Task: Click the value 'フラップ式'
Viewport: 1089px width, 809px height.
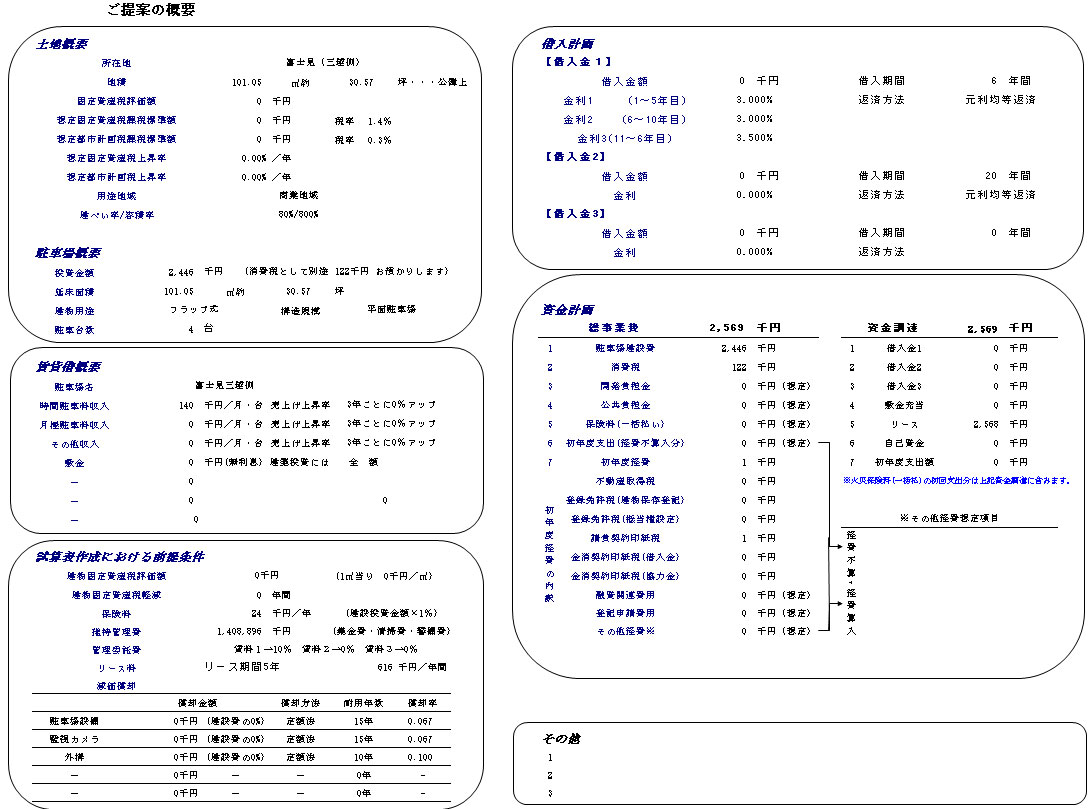Action: (x=194, y=310)
